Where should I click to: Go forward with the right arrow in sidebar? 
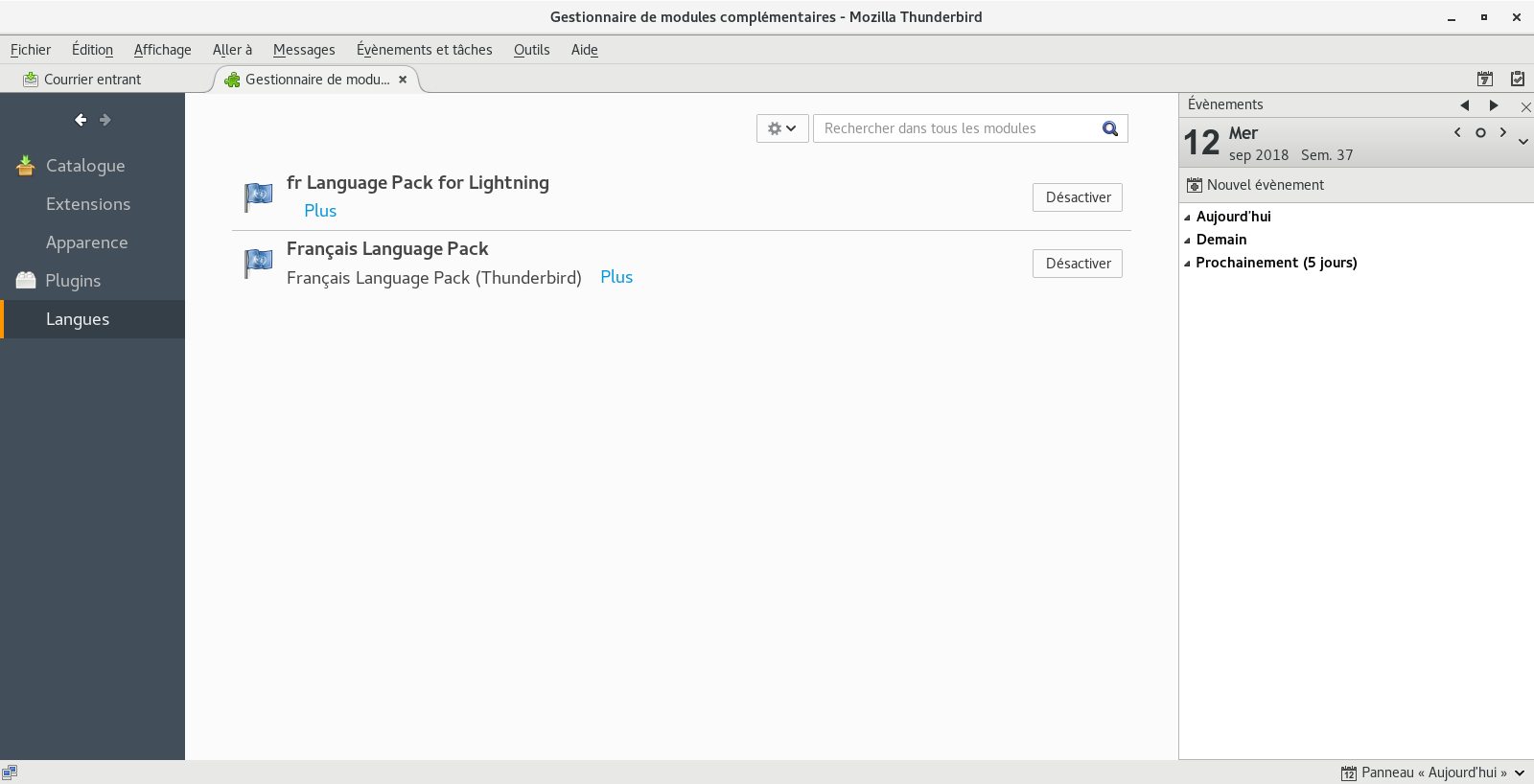tap(105, 120)
